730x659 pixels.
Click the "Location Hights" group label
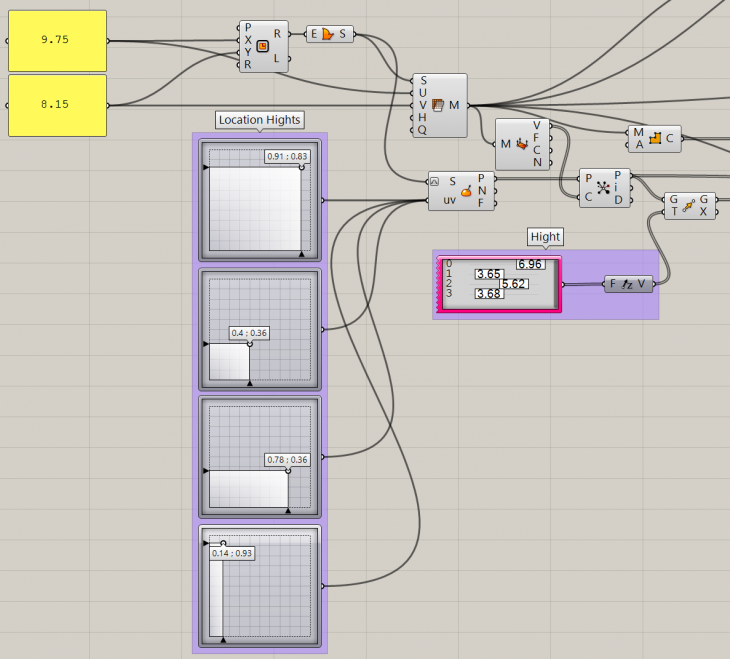pyautogui.click(x=259, y=120)
